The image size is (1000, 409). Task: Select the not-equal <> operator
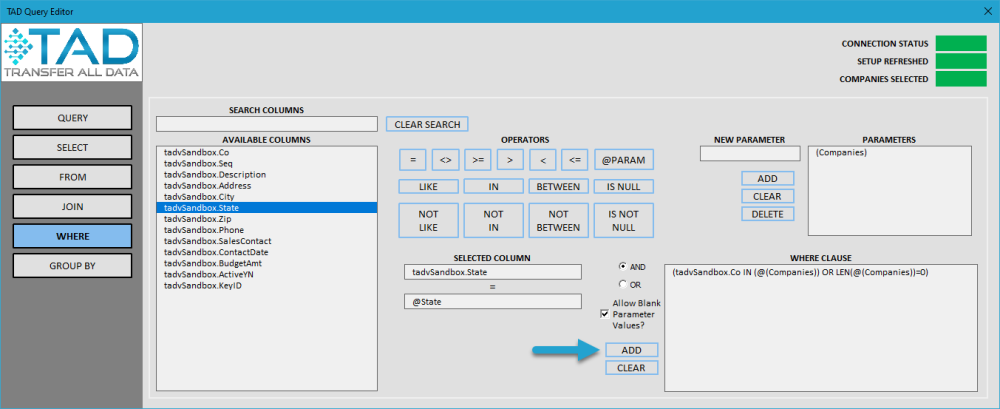(446, 160)
